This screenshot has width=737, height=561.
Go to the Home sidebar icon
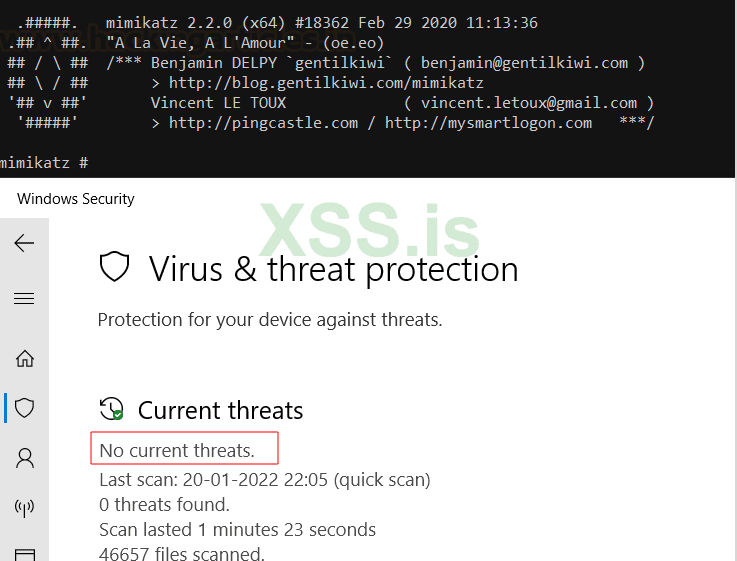pos(25,358)
